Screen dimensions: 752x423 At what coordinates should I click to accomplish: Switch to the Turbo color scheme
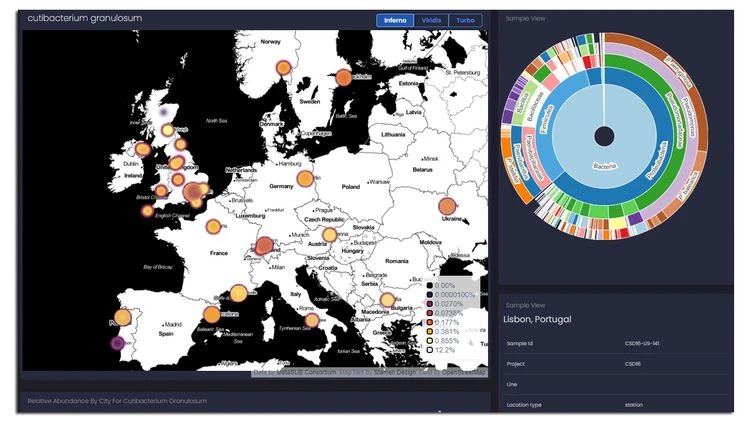click(x=465, y=20)
